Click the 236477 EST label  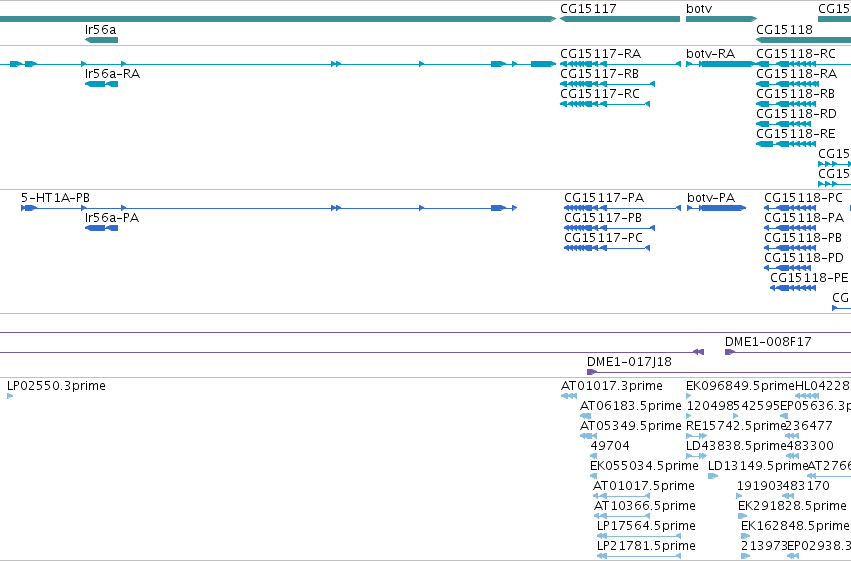tap(809, 426)
